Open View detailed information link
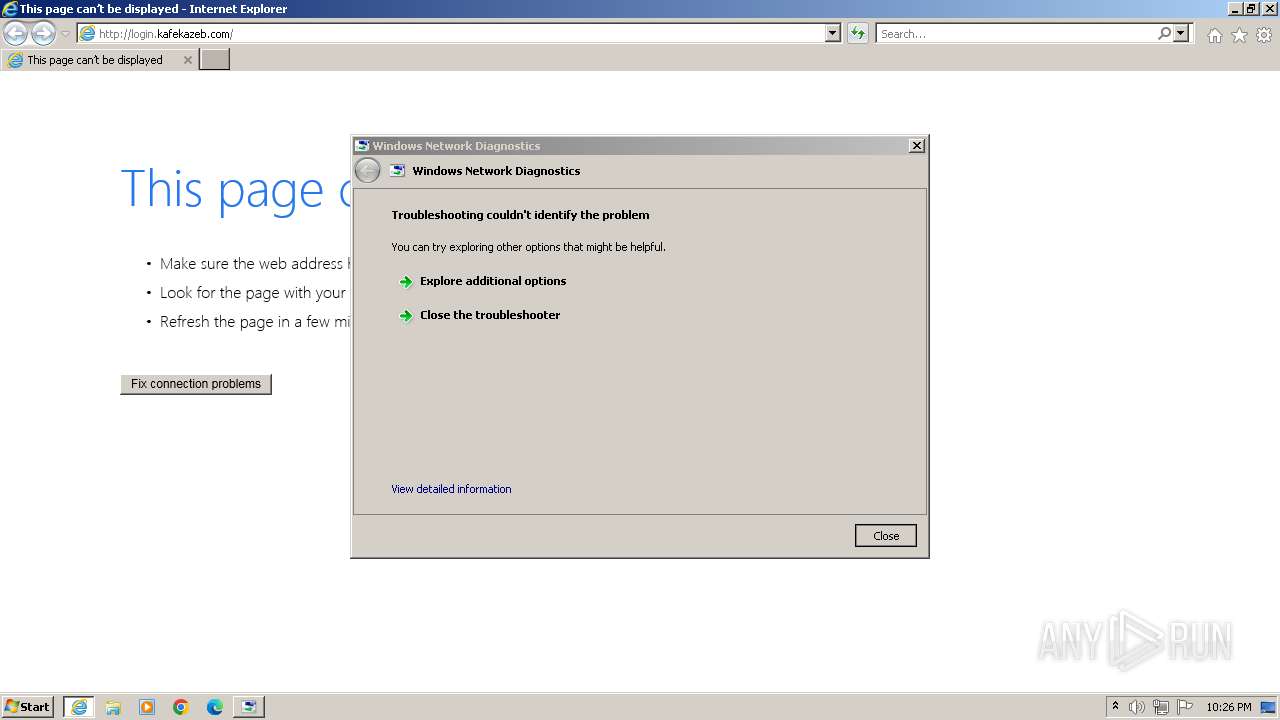 coord(451,489)
